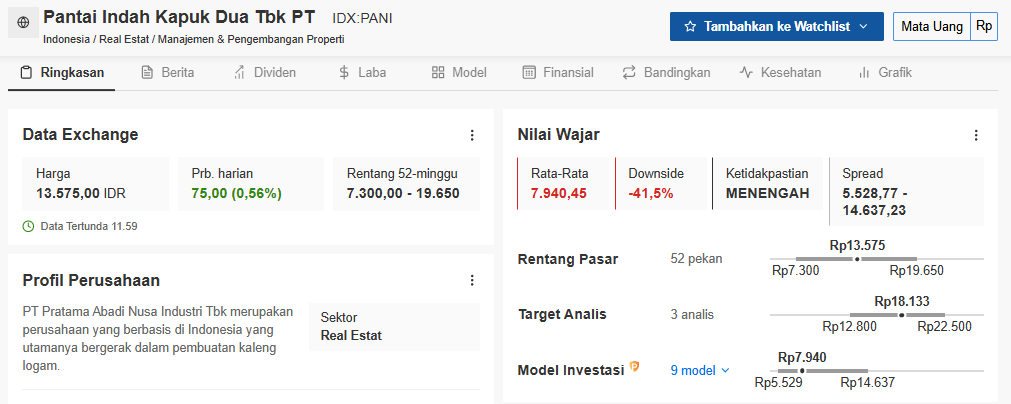Viewport: 1011px width, 404px height.
Task: Click the Downside value -41,5%
Action: point(651,193)
